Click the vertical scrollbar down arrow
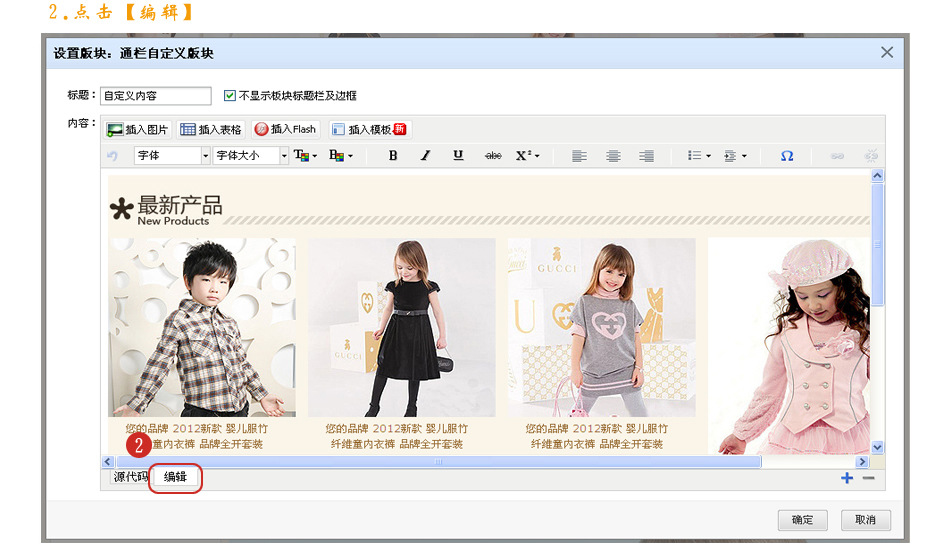The height and width of the screenshot is (558, 950). (x=877, y=447)
